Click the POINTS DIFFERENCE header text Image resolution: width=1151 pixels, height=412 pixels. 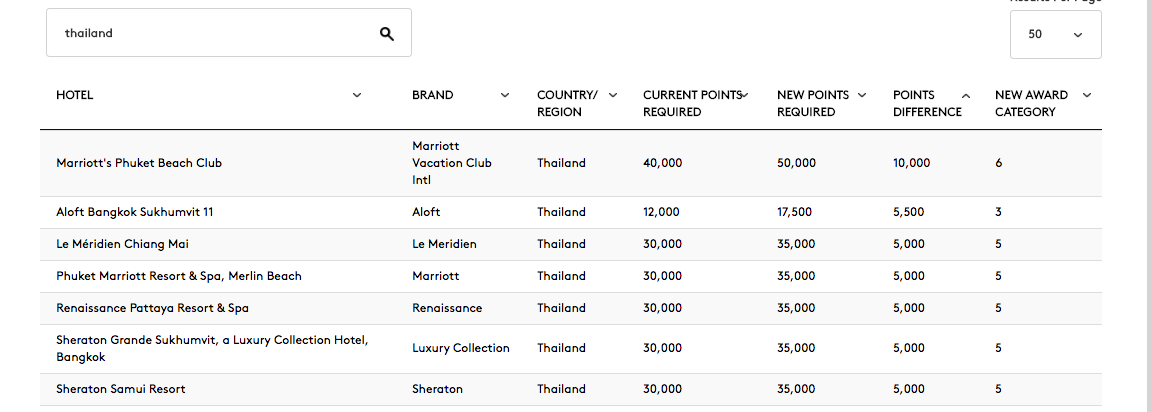[x=927, y=104]
